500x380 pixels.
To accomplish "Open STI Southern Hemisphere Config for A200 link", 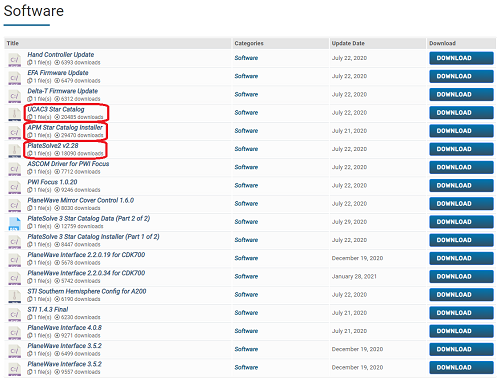I will 87,291.
